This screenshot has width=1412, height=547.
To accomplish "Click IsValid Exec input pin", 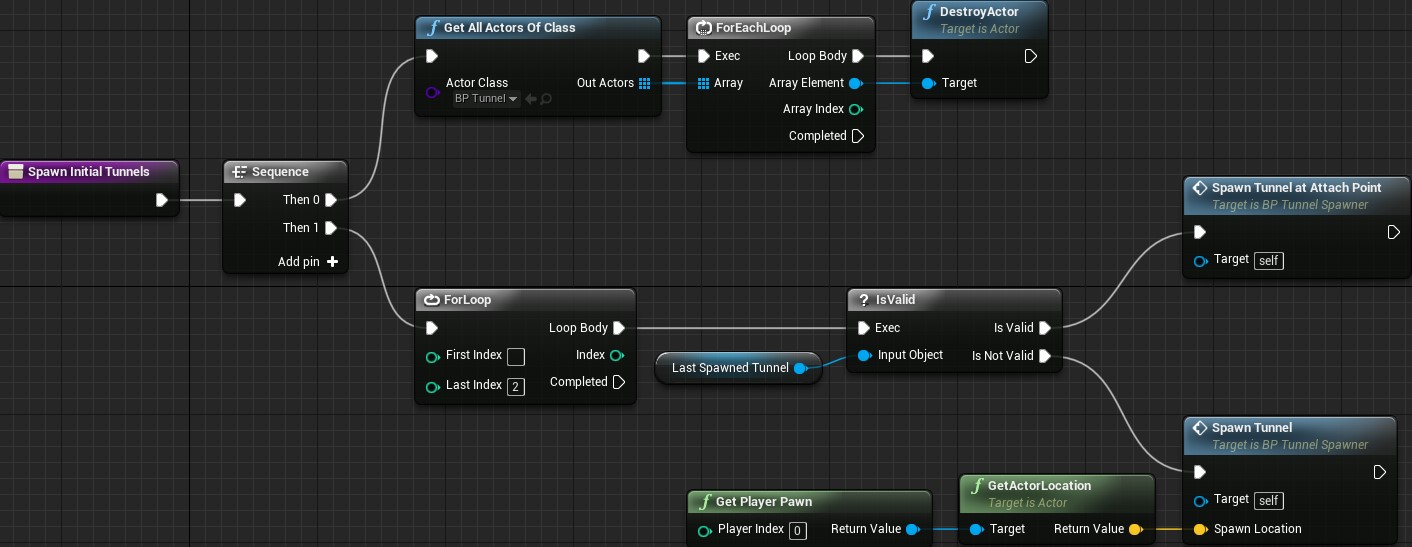I will pyautogui.click(x=863, y=328).
